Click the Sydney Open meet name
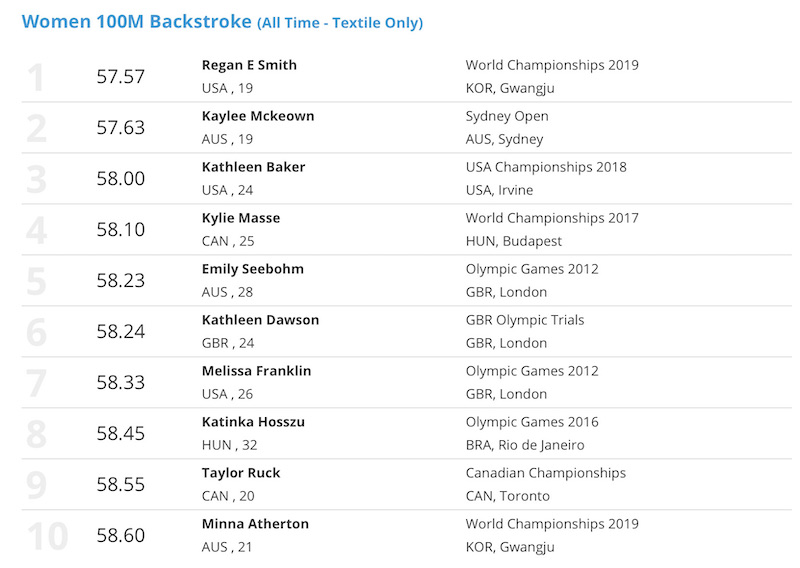Image resolution: width=800 pixels, height=568 pixels. (x=507, y=116)
